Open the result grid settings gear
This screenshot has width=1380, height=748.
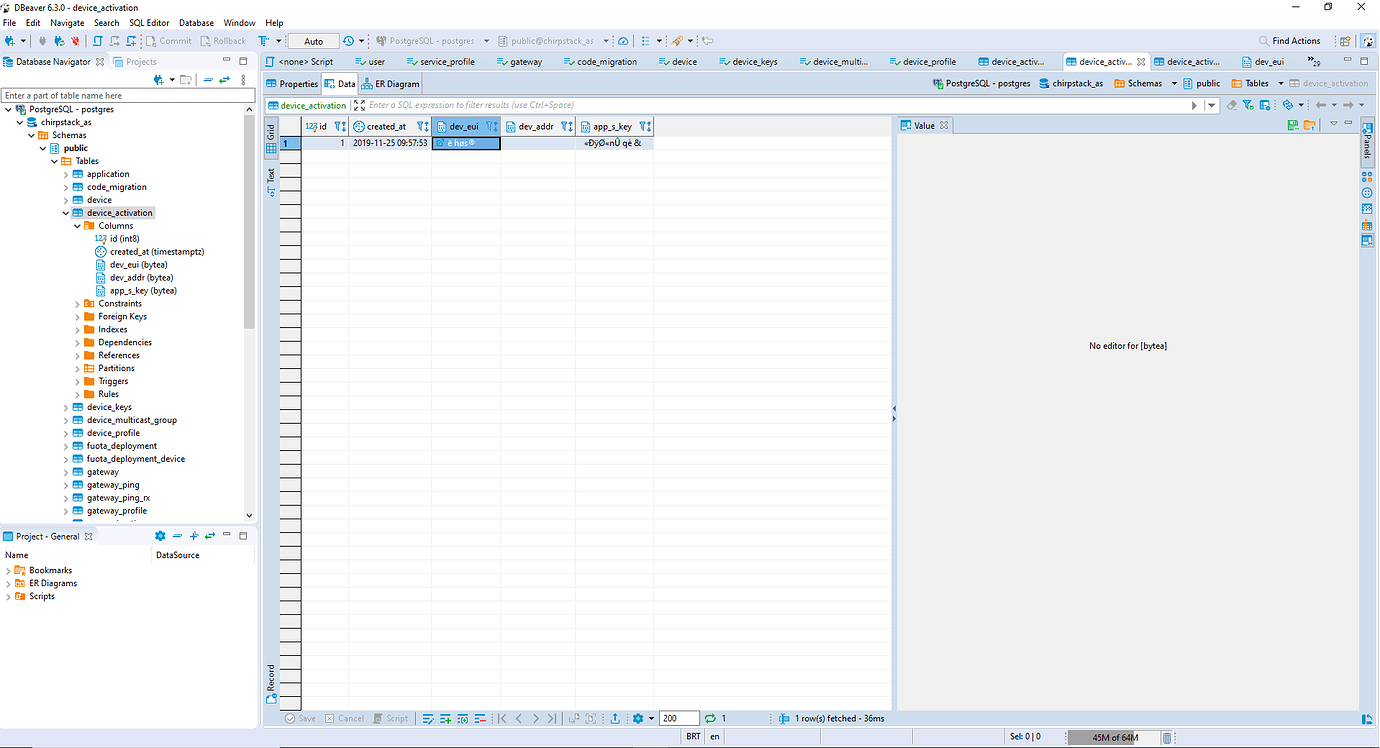pyautogui.click(x=638, y=718)
